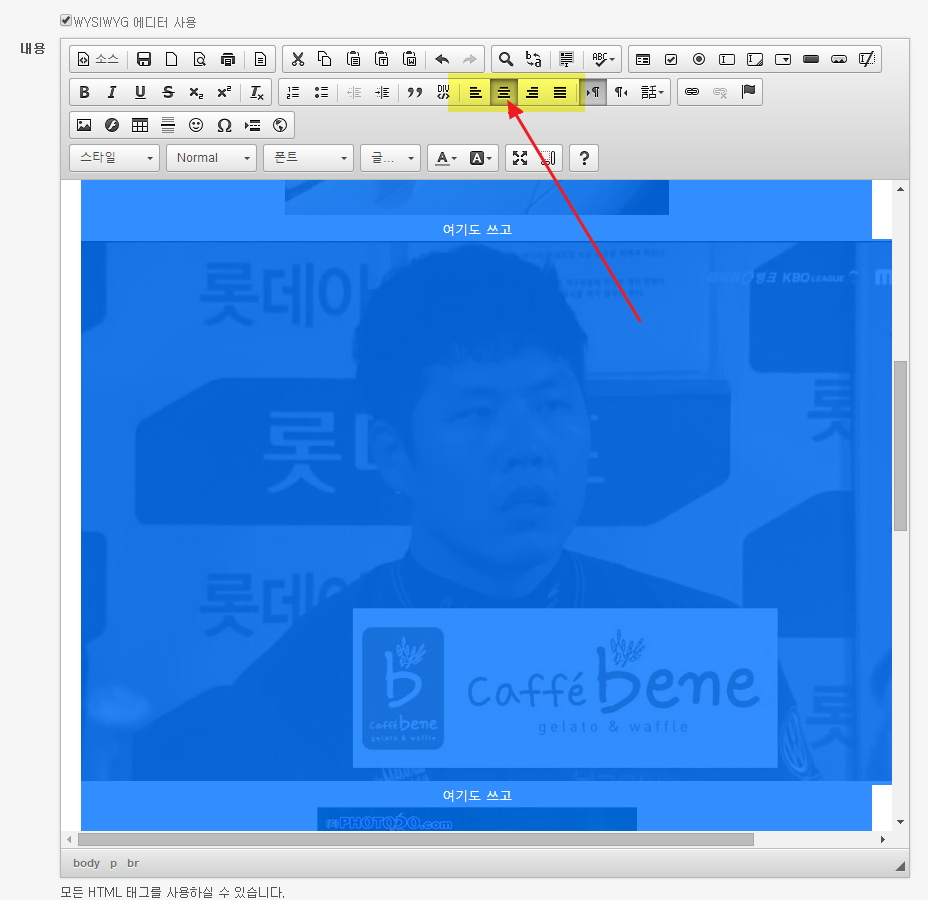Open the special character (Omega) picker
928x900 pixels.
point(224,126)
